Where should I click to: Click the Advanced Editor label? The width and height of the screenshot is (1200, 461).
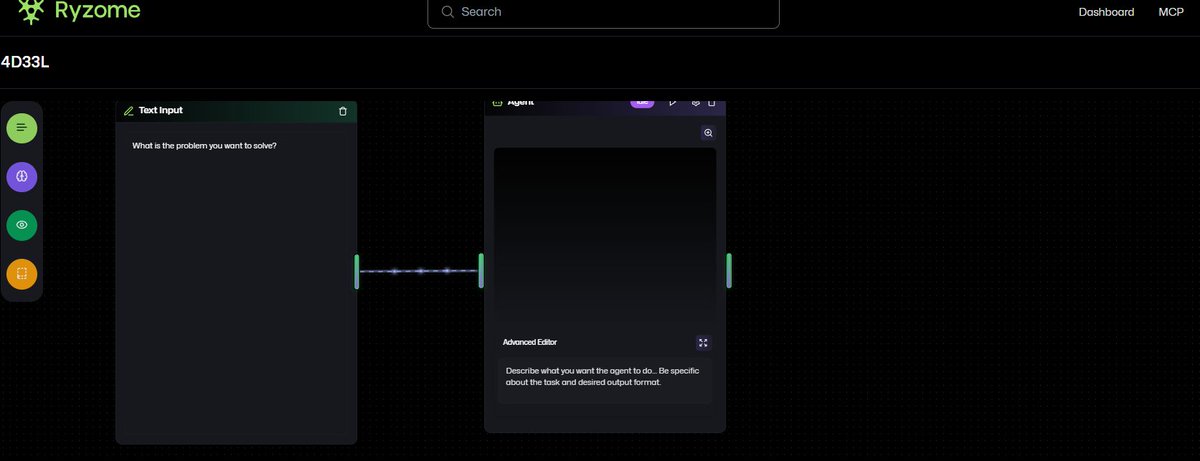coord(530,342)
